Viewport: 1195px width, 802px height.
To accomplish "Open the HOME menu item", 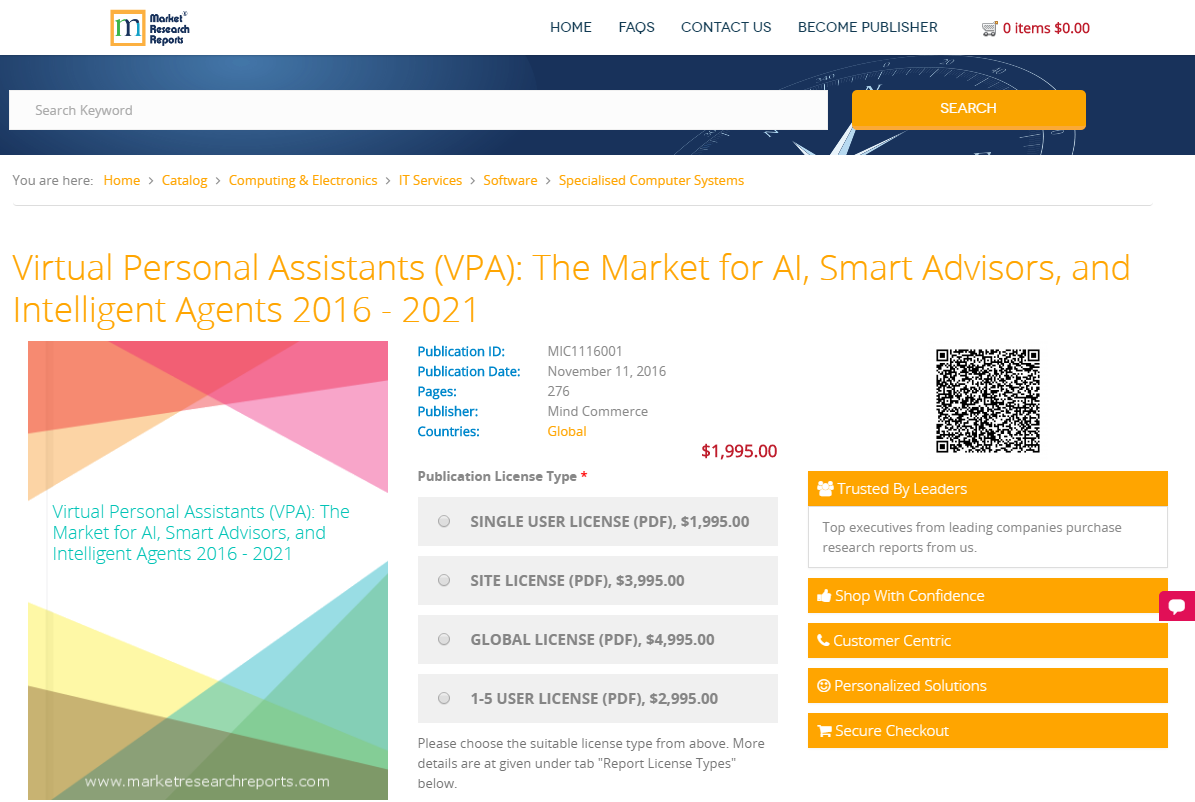I will click(571, 27).
